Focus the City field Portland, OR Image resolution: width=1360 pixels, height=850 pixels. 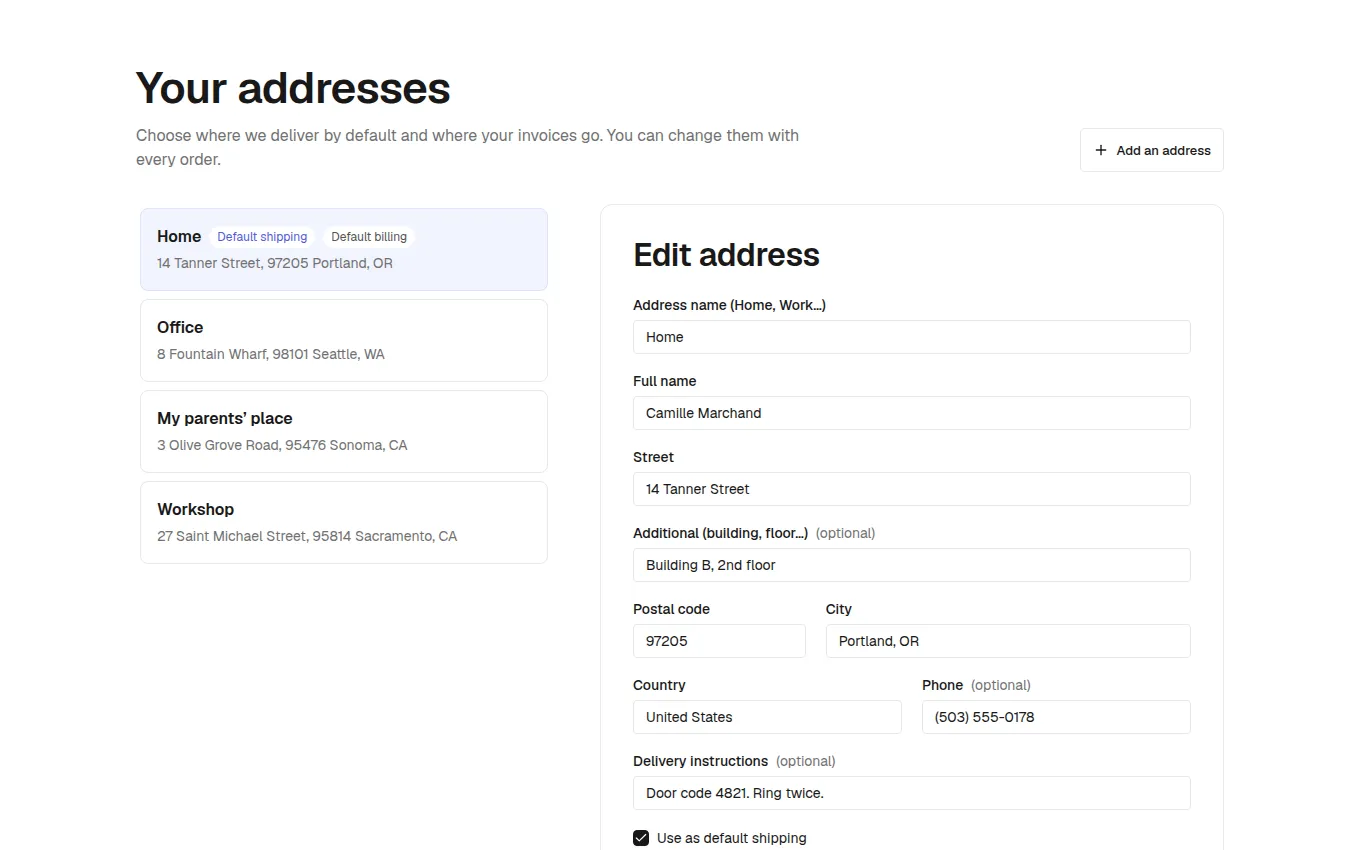pos(1008,641)
